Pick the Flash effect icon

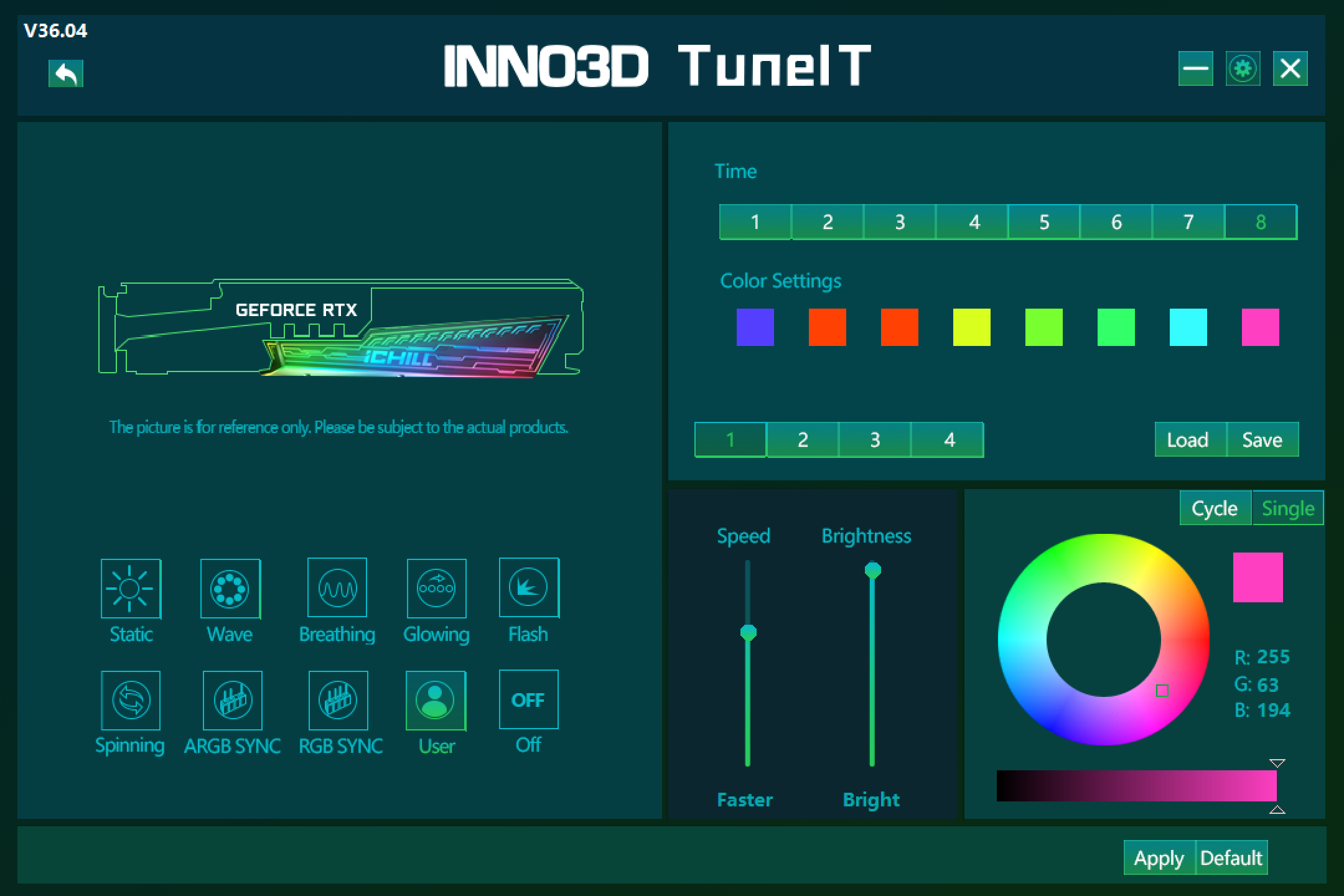click(528, 587)
